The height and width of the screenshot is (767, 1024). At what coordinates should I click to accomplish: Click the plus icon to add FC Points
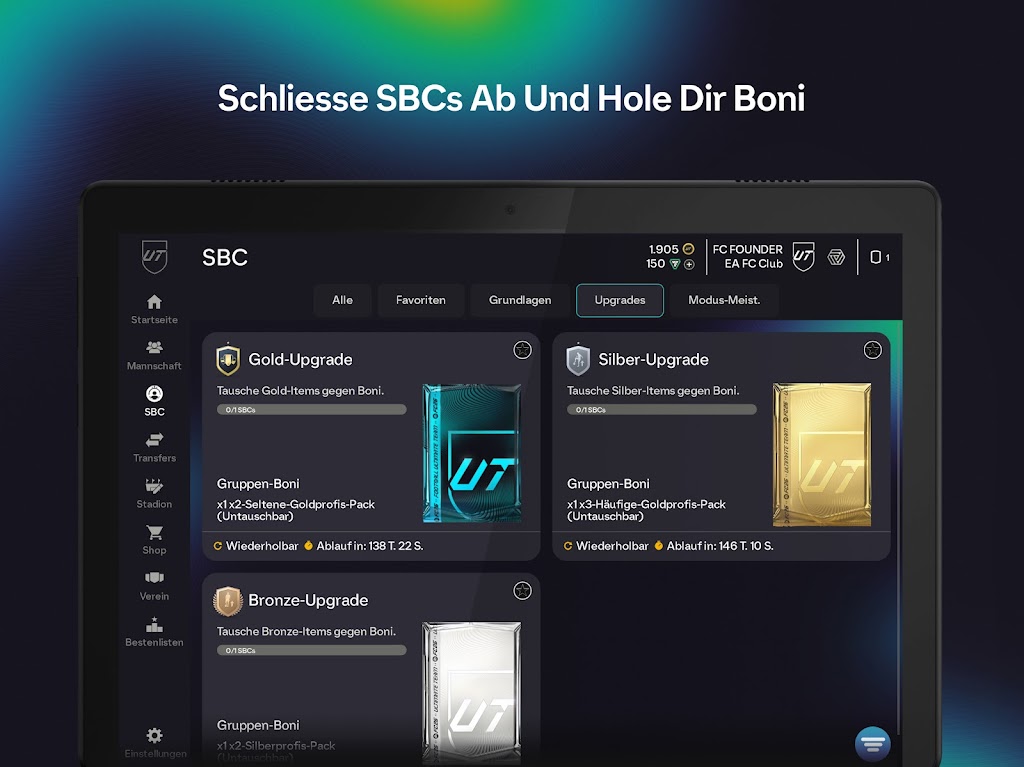click(x=689, y=265)
